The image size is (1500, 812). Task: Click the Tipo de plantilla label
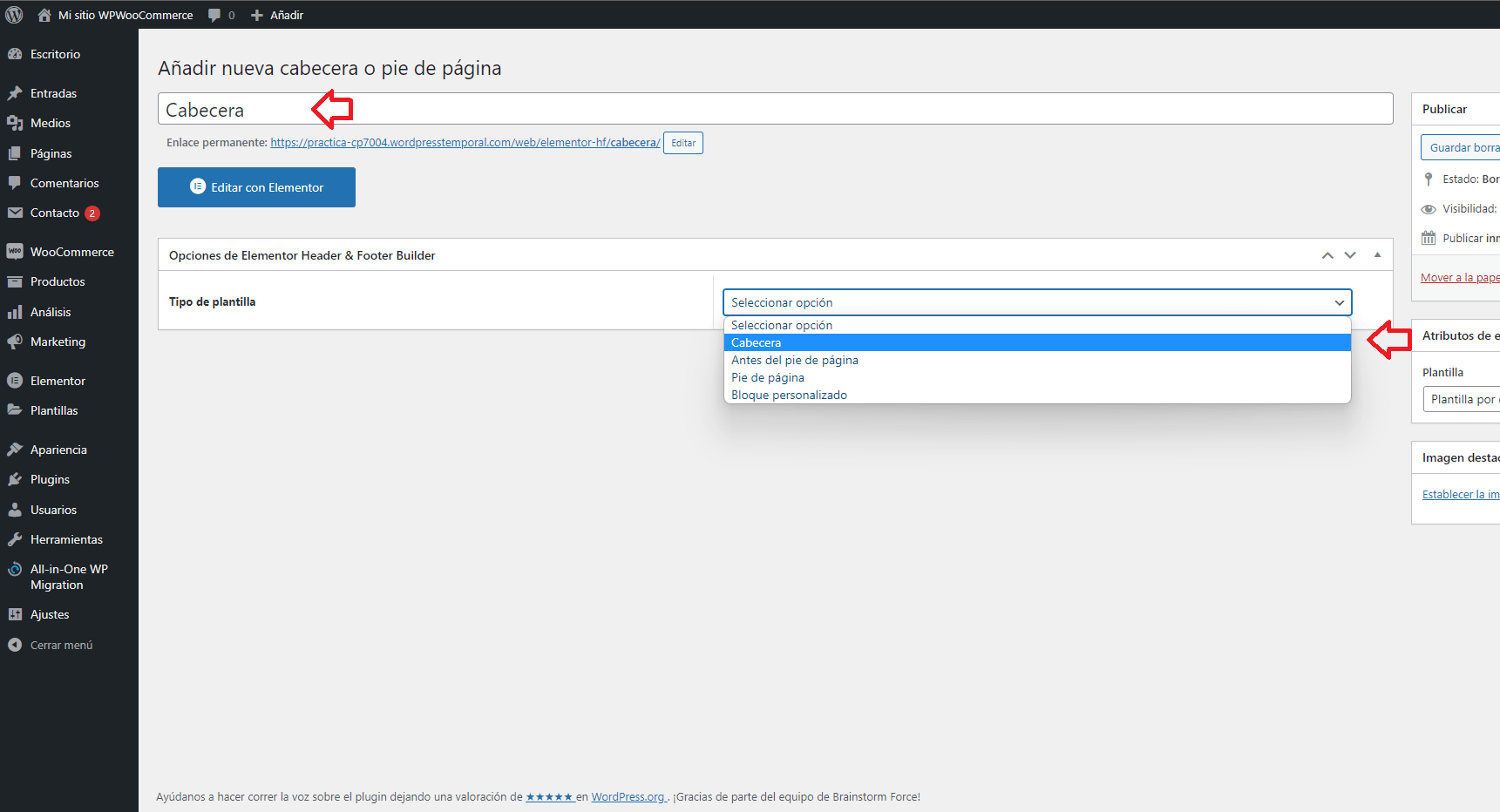pyautogui.click(x=212, y=301)
